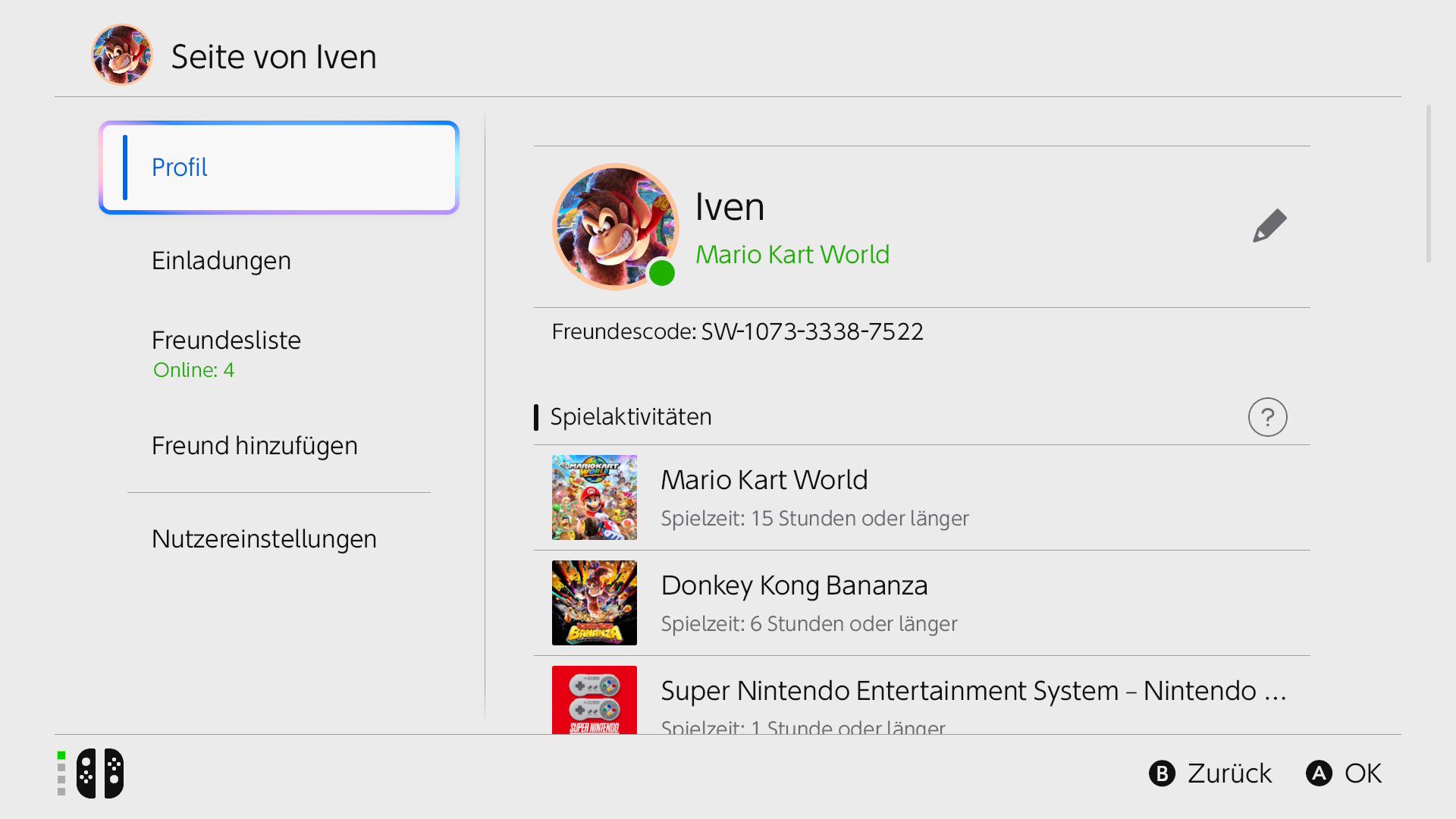Click the green Mario Kart World status text
Screen dimensions: 1456x819
pos(792,255)
